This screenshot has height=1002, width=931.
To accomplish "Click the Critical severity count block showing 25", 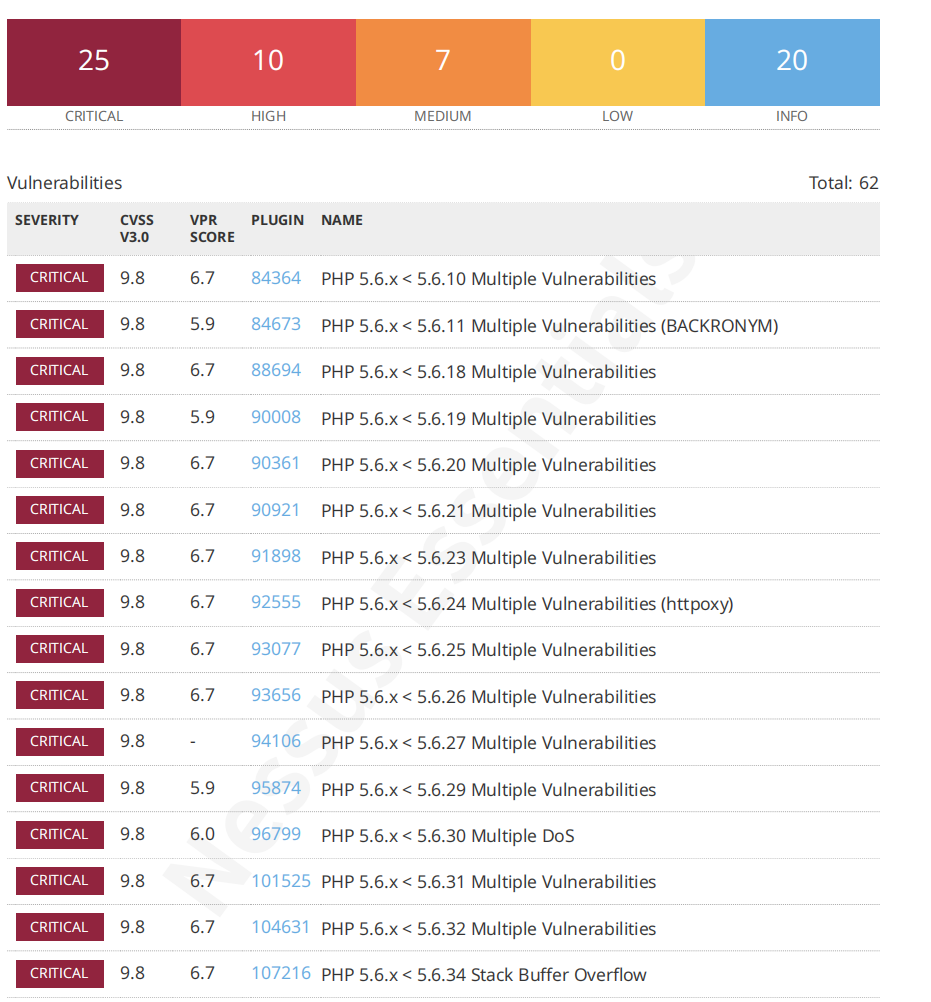I will point(94,62).
